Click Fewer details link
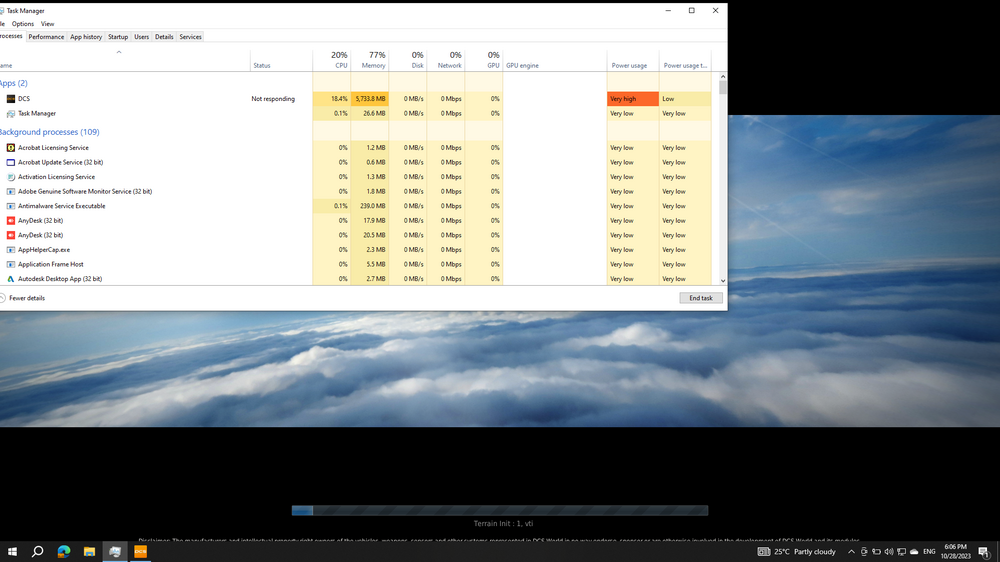Image resolution: width=1000 pixels, height=562 pixels. click(27, 298)
